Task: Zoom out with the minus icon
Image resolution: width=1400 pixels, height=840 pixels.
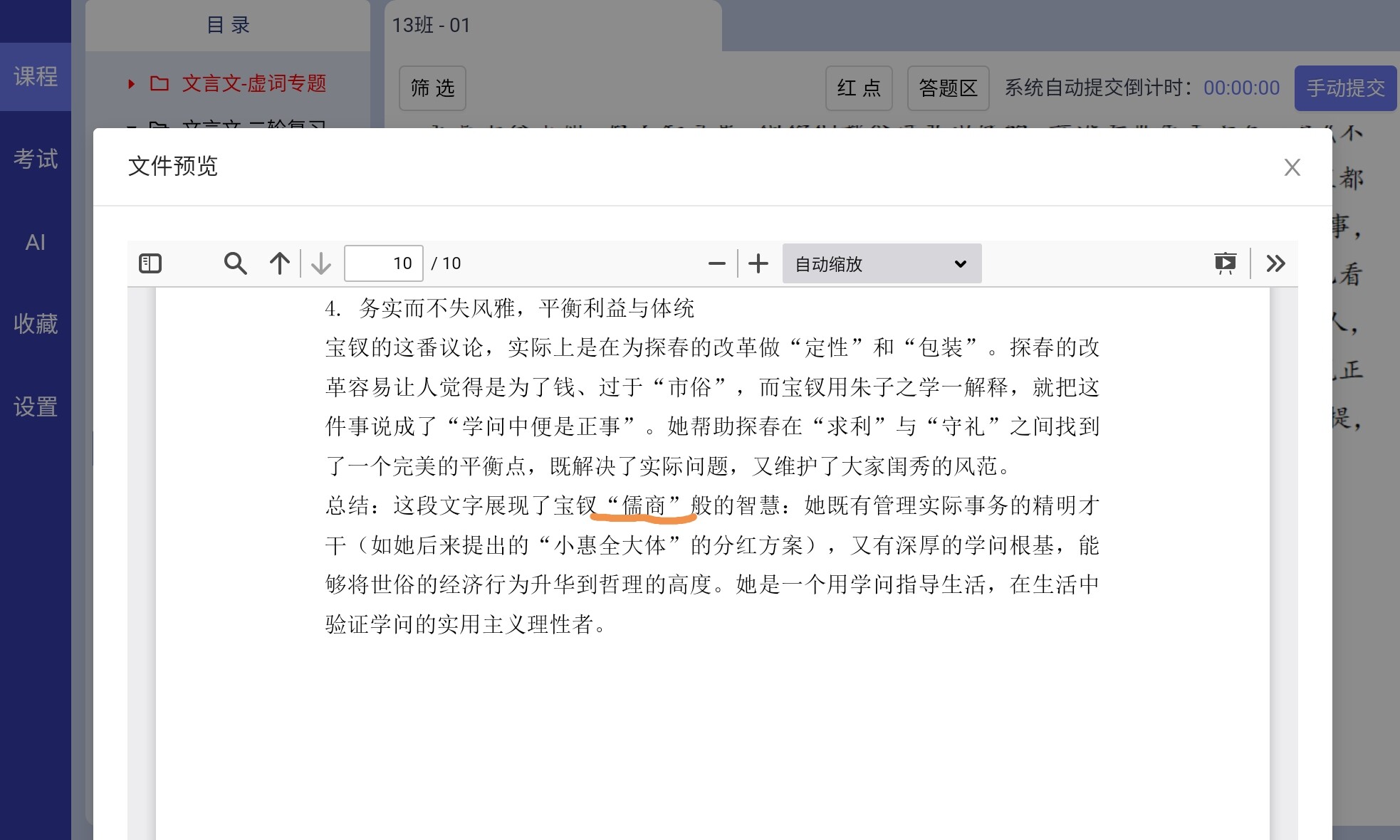Action: point(716,263)
